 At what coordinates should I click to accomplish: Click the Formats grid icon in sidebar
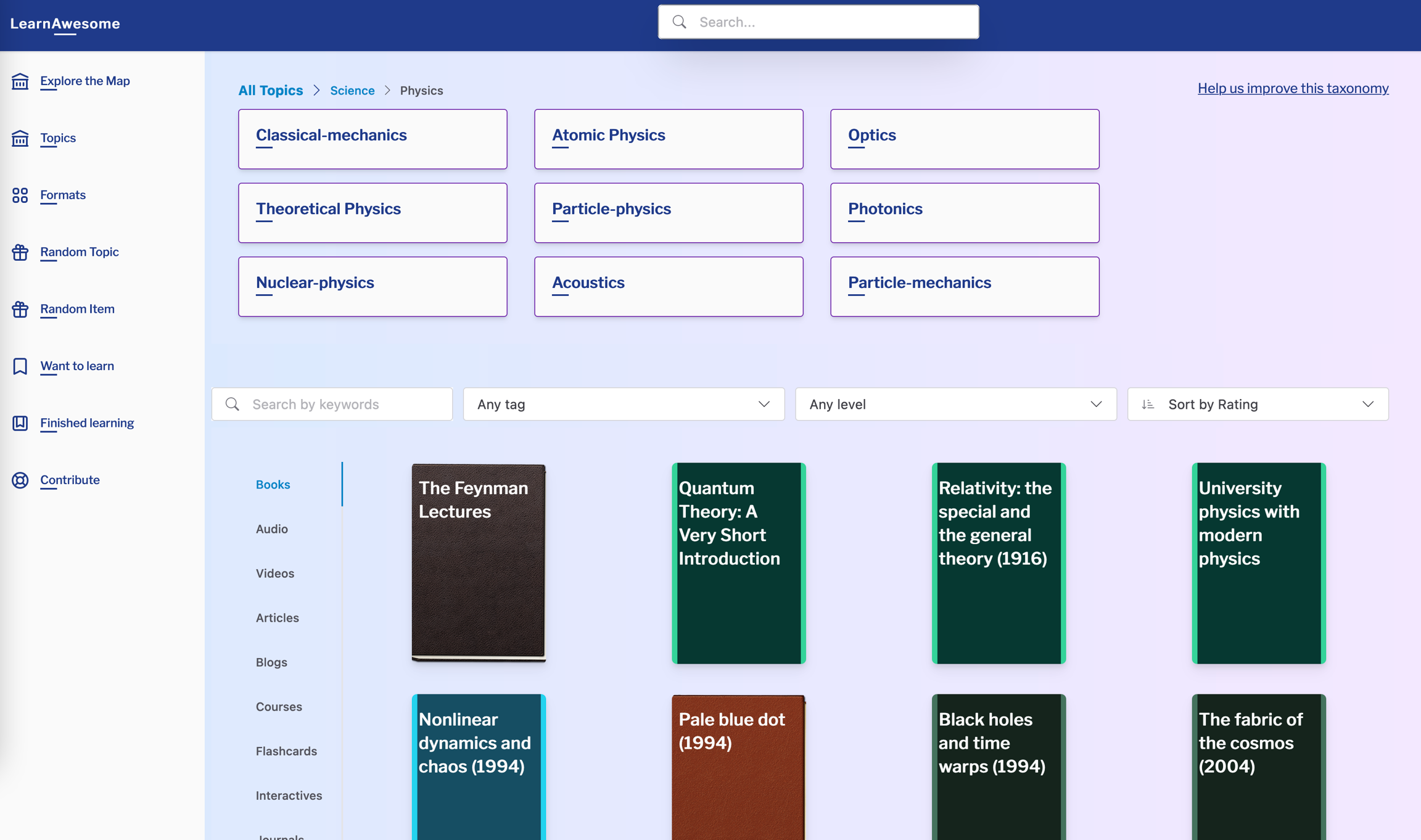(x=20, y=195)
